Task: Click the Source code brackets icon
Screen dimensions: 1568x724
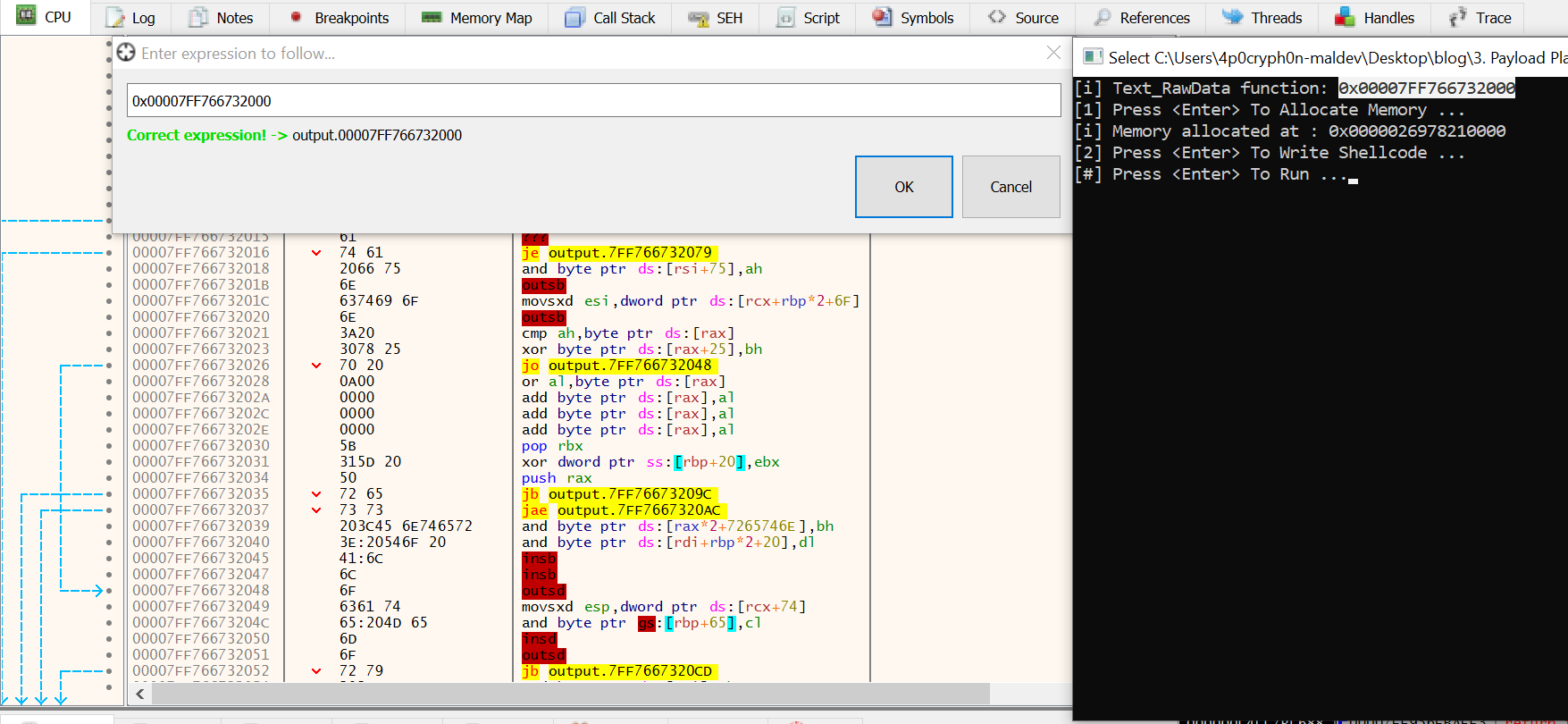Action: [997, 16]
